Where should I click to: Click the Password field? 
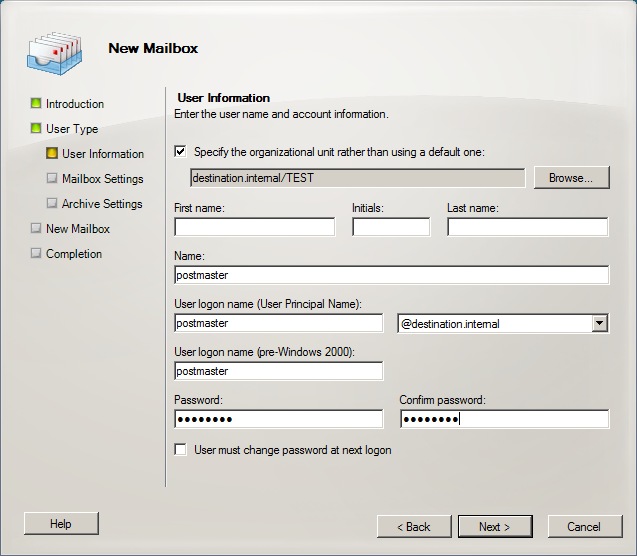[x=279, y=419]
